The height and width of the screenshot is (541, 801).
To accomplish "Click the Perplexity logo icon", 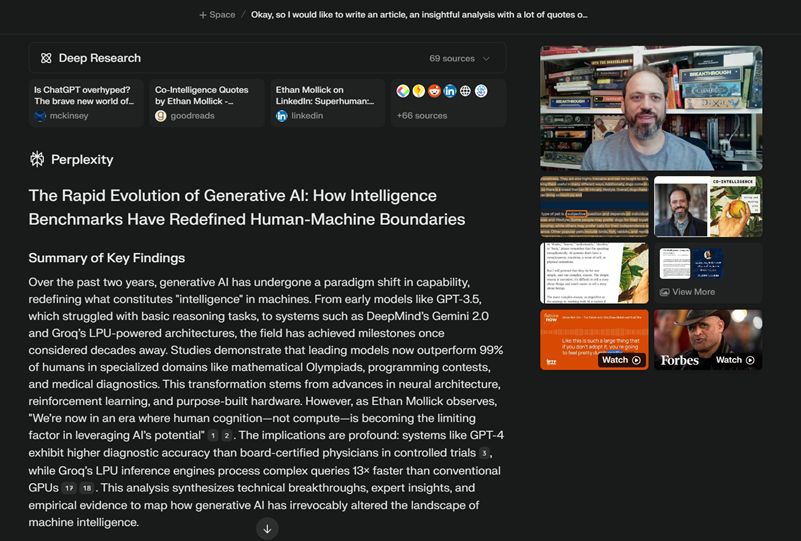I will (x=37, y=159).
